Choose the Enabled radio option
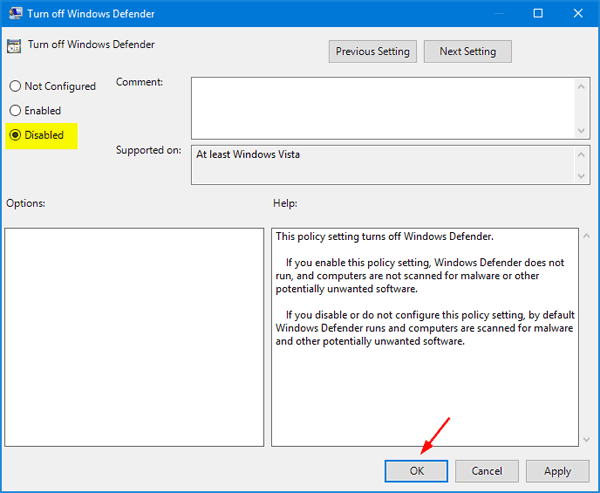This screenshot has height=493, width=600. click(x=15, y=111)
